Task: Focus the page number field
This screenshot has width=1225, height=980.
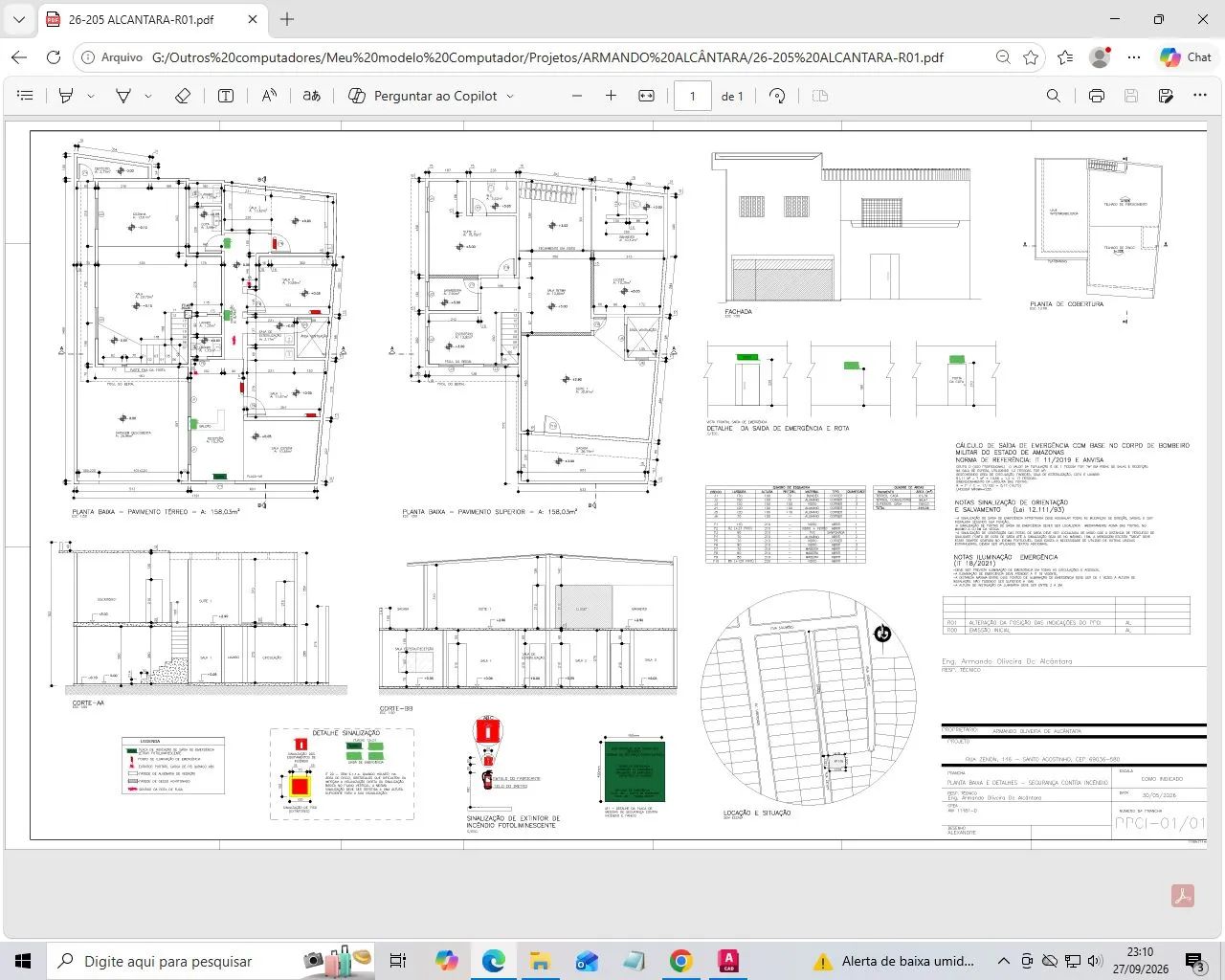Action: click(x=693, y=96)
